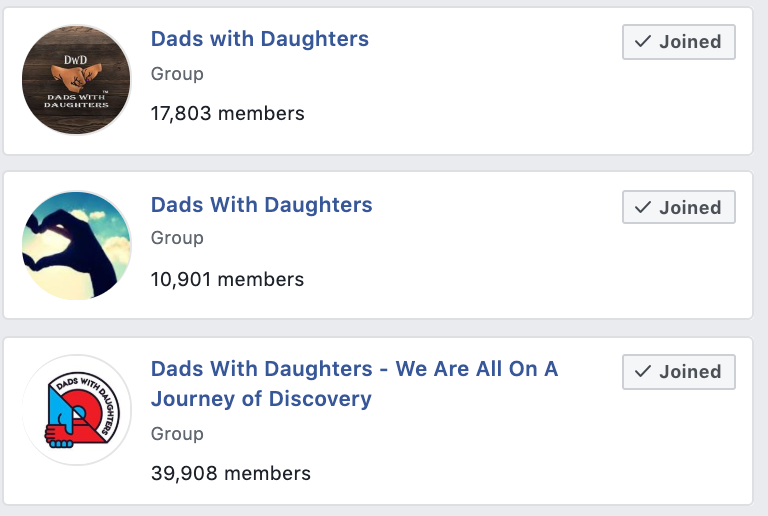Click the DADS WITH DAUGHTERS text inside the wooden avatar
Image resolution: width=768 pixels, height=516 pixels.
click(76, 101)
